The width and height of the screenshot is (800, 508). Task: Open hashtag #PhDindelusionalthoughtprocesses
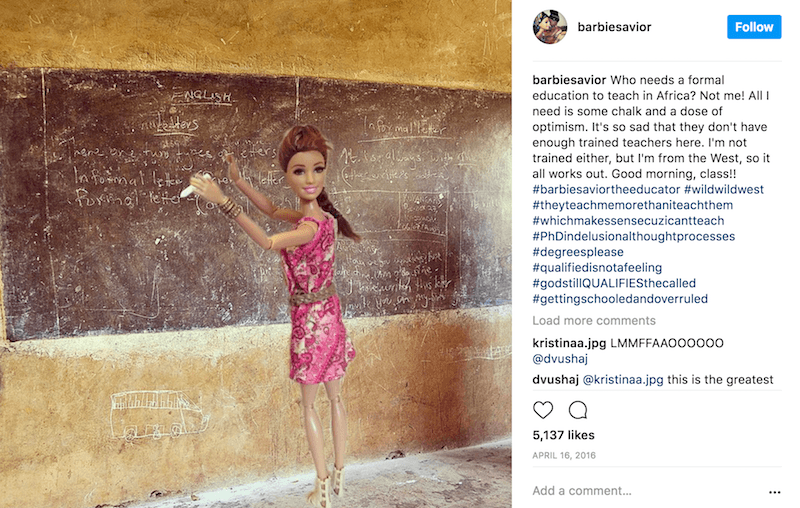pyautogui.click(x=634, y=236)
